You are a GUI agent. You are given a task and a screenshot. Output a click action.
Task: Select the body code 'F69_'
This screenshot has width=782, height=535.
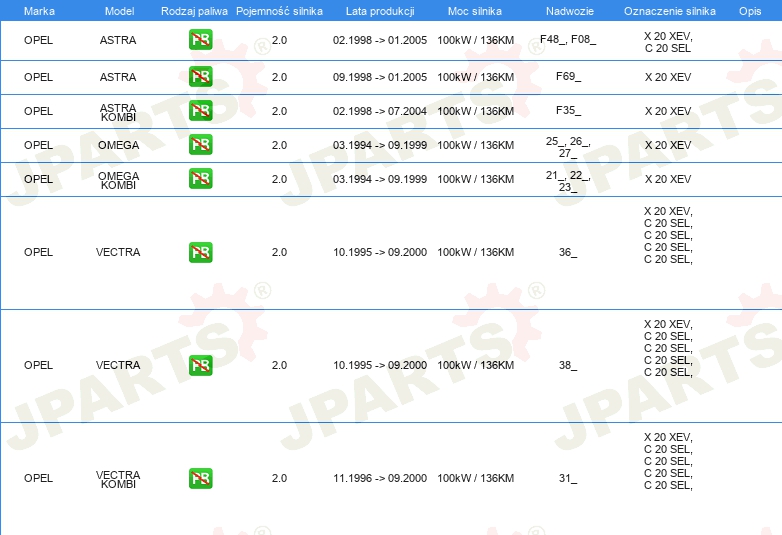click(568, 76)
